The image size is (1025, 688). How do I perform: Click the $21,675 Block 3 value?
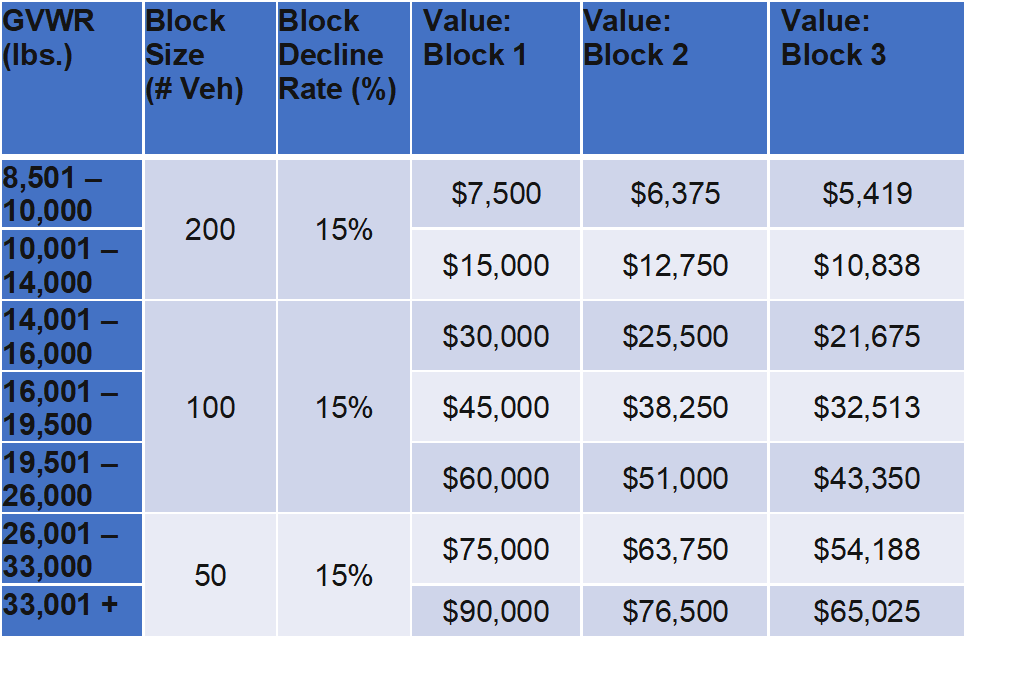pos(867,336)
